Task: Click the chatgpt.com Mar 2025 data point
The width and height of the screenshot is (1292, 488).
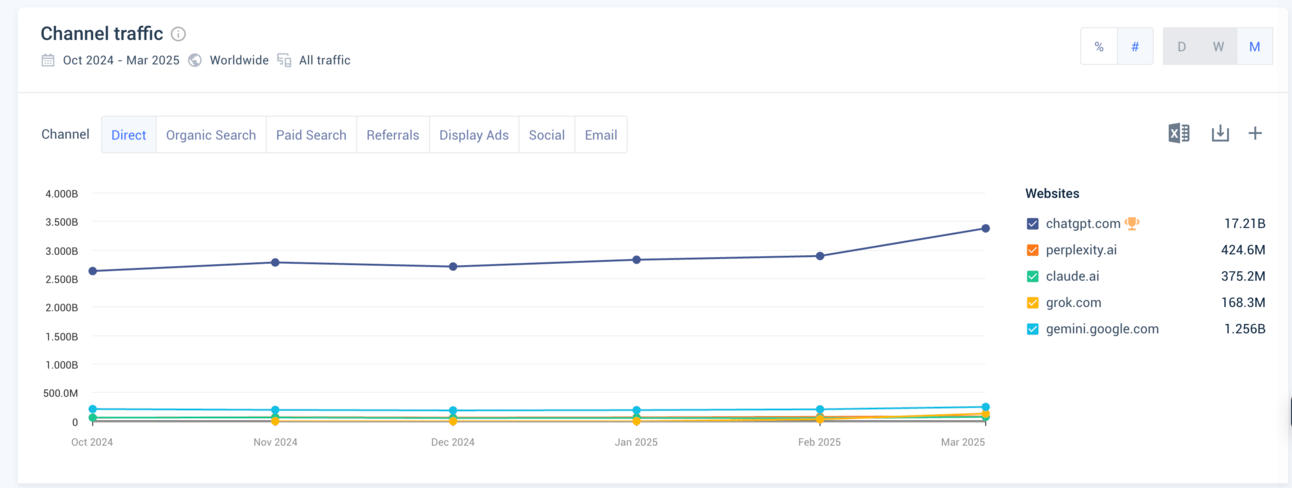Action: [986, 229]
